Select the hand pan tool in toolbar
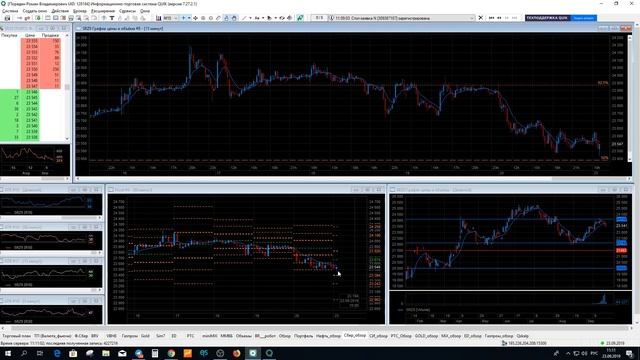Image resolution: width=640 pixels, height=360 pixels. coord(234,18)
